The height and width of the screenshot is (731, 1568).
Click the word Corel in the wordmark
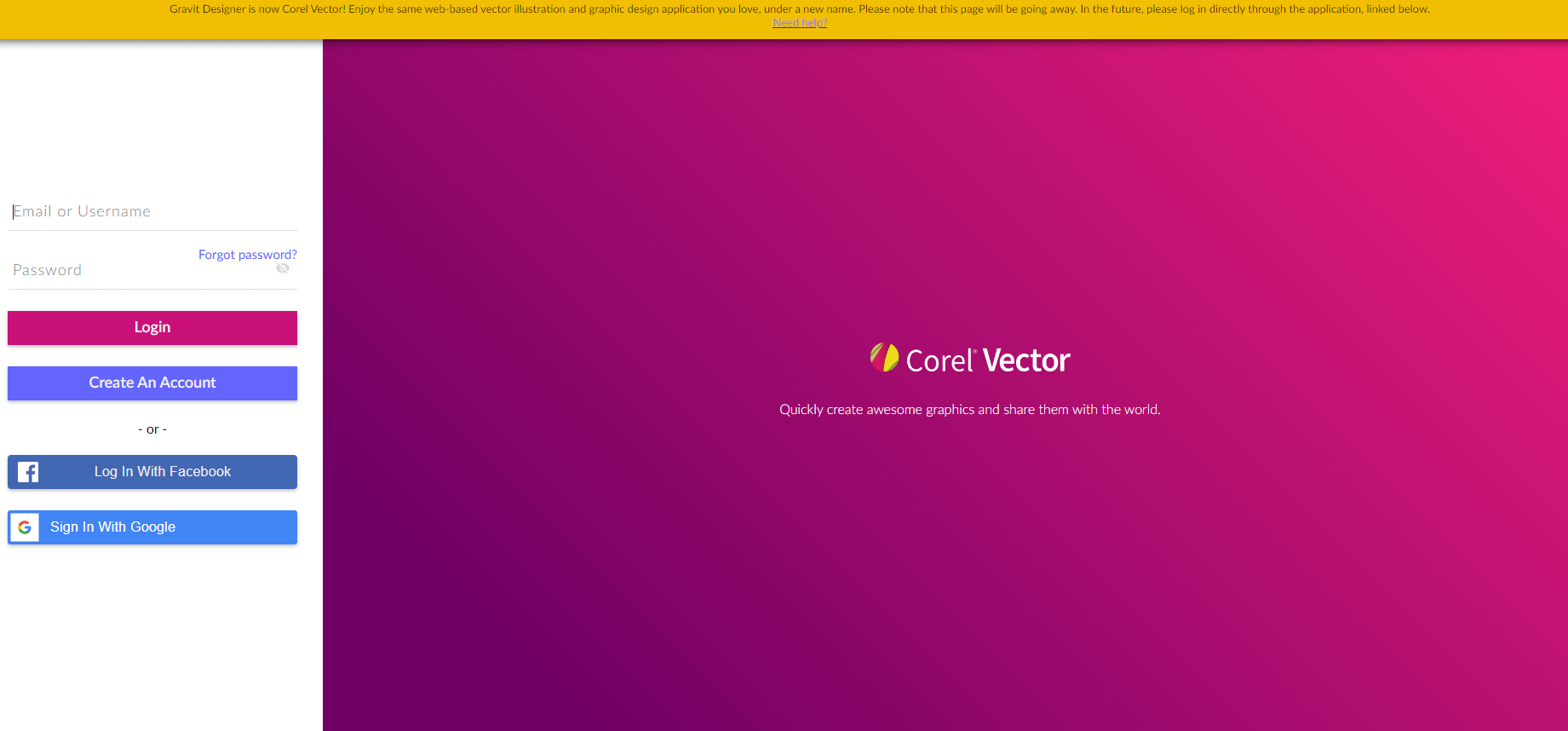(939, 361)
